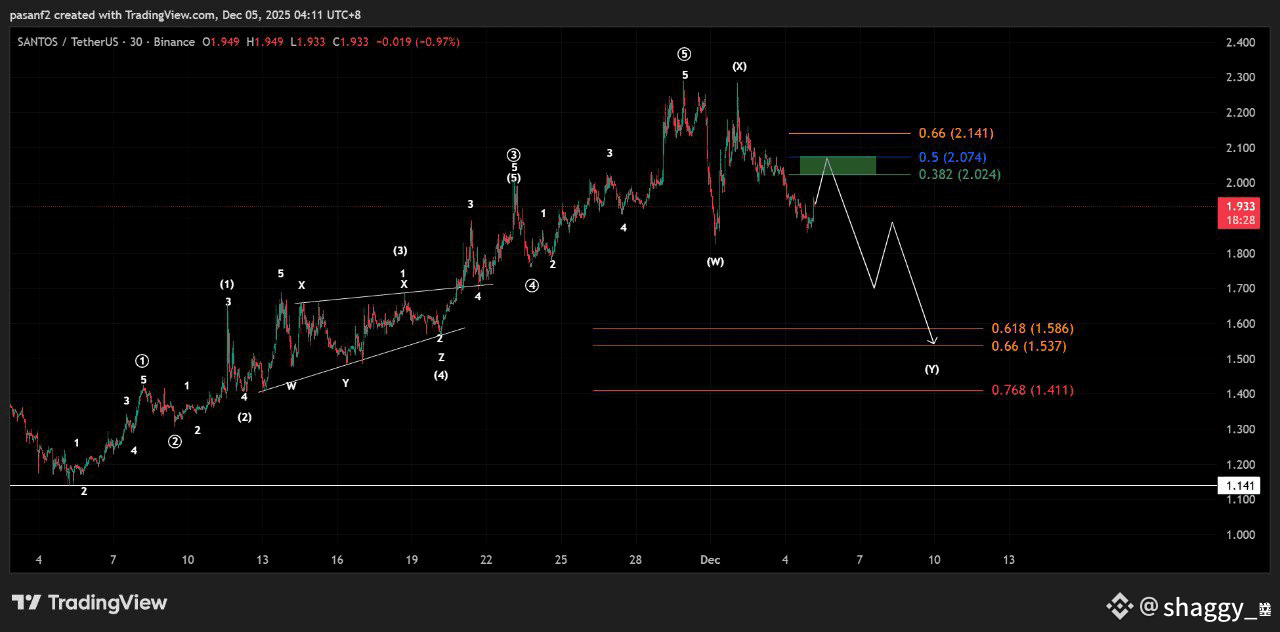
Task: Click the (4) wave label
Action: click(440, 375)
